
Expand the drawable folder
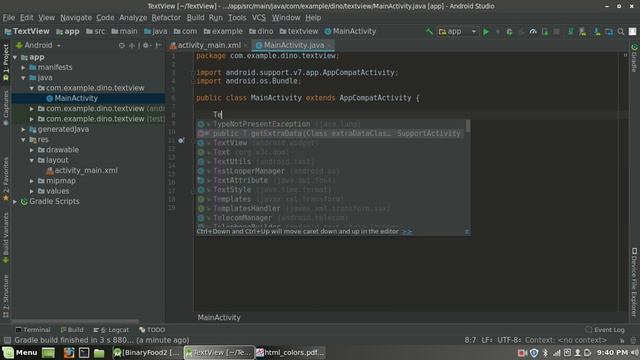[x=32, y=150]
